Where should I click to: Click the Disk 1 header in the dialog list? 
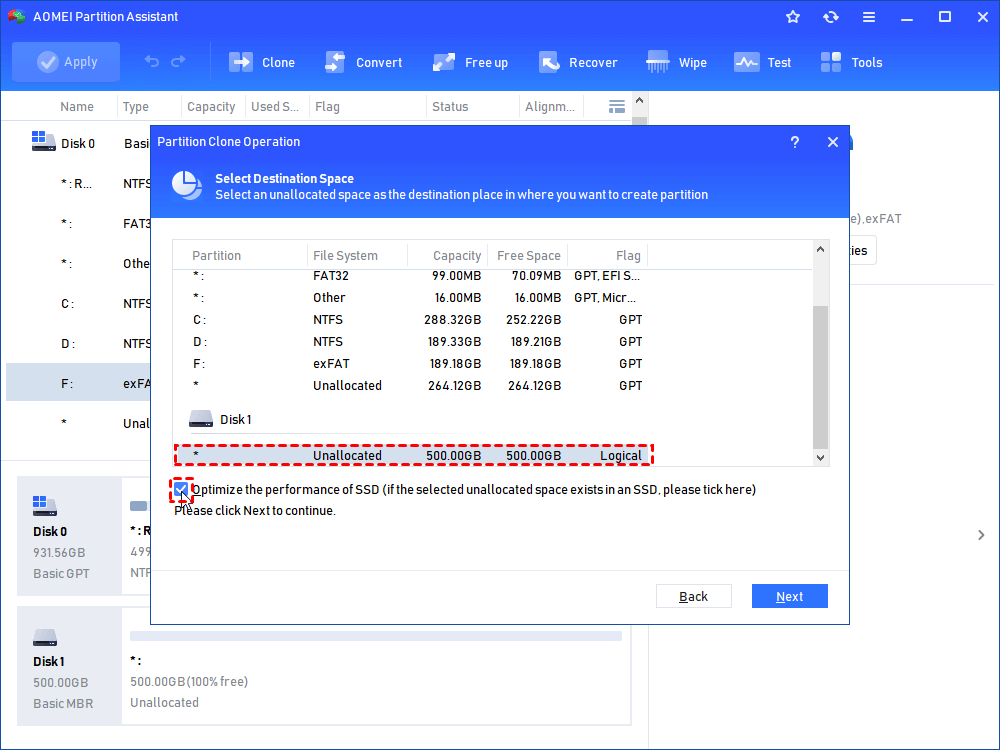tap(220, 420)
